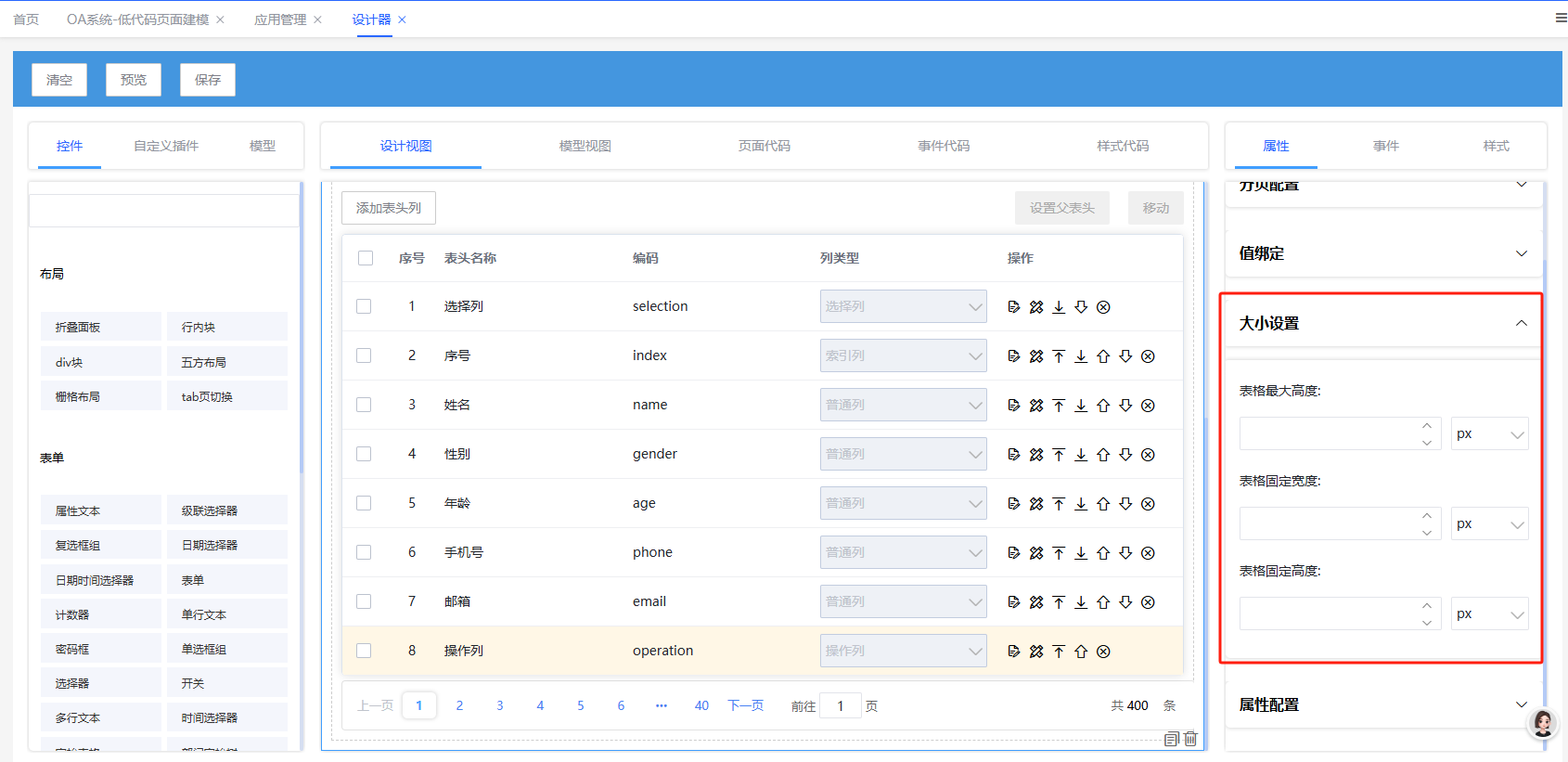Tick the checkbox for the 操作列 row

point(364,652)
